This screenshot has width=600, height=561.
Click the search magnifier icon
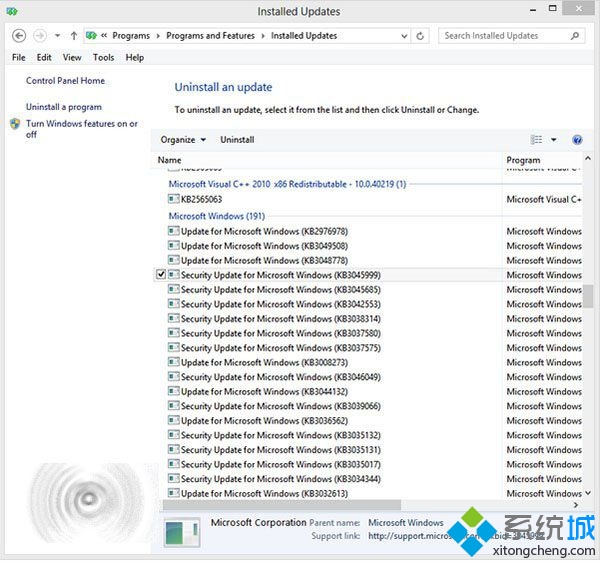575,35
